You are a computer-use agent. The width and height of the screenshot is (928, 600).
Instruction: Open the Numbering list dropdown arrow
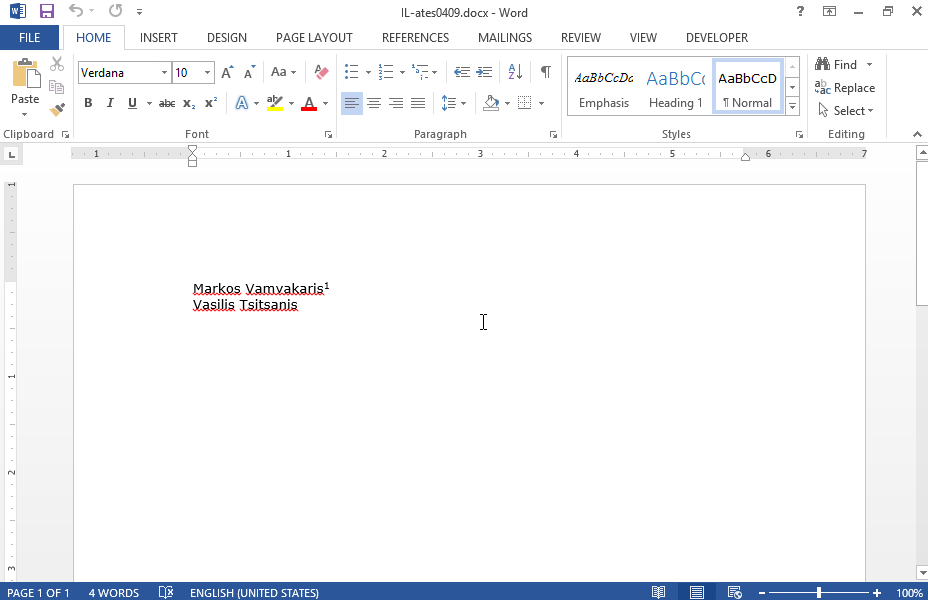click(x=402, y=73)
